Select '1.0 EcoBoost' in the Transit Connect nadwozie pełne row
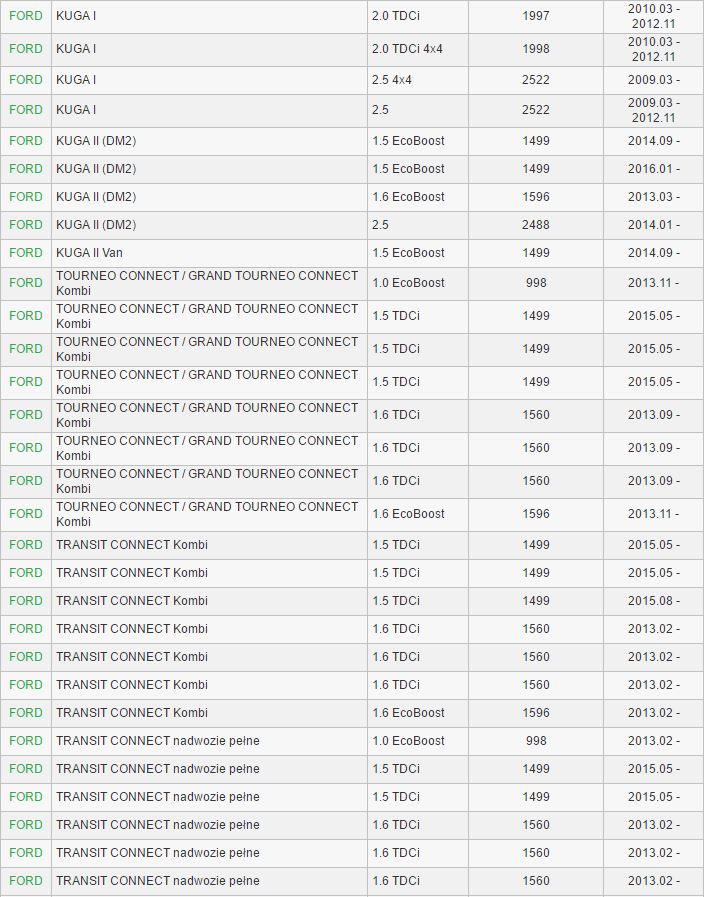 (408, 741)
